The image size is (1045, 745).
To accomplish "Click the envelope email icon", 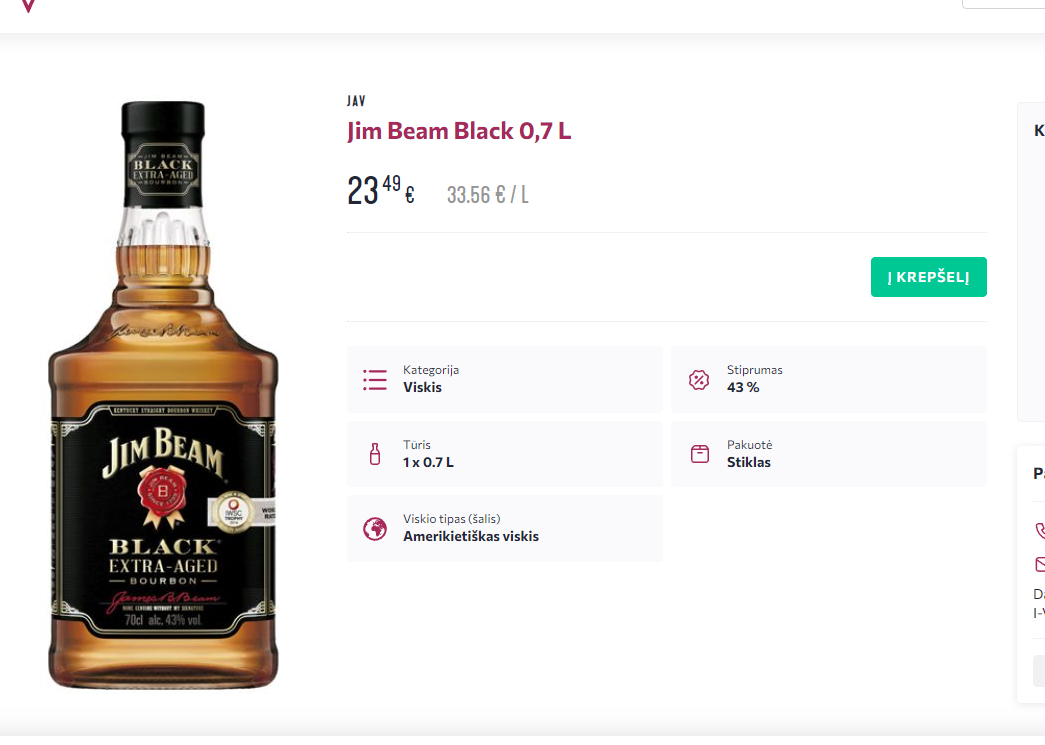I will click(1040, 564).
